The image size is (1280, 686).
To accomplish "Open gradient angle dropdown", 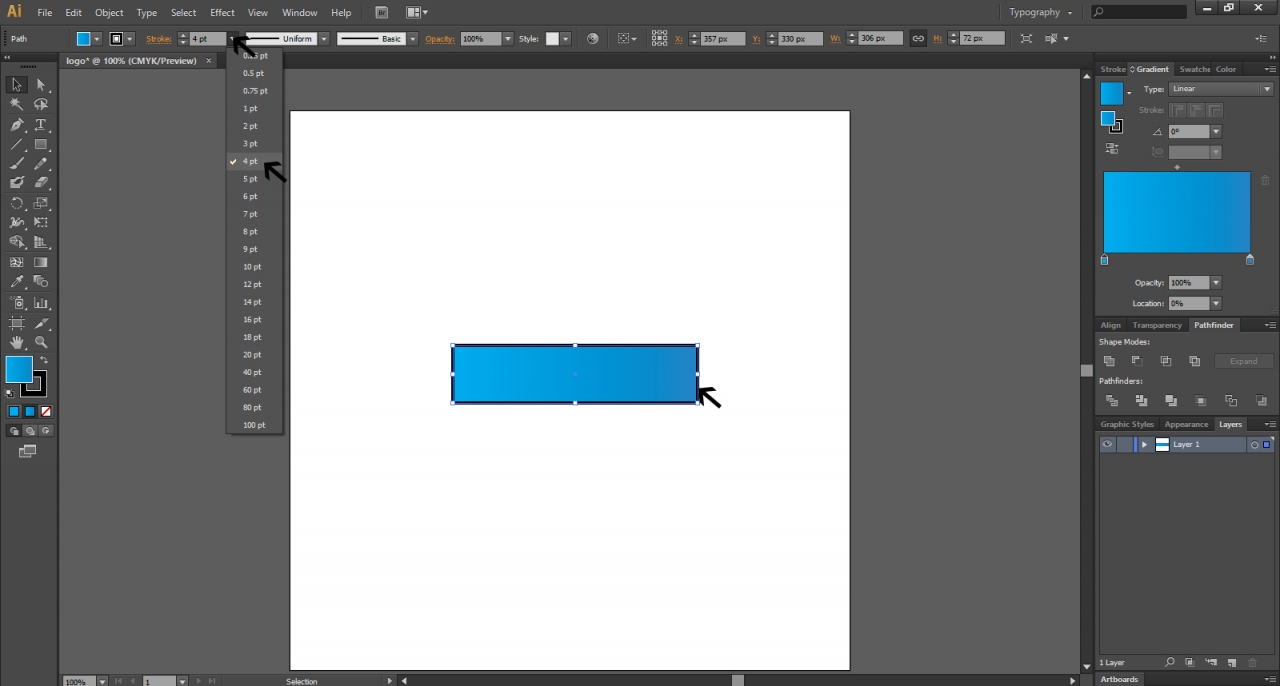I will [x=1216, y=132].
